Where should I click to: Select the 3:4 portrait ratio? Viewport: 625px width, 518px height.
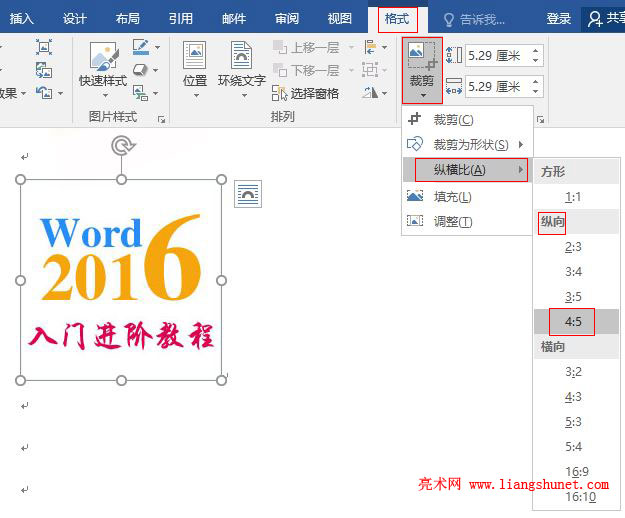coord(576,272)
